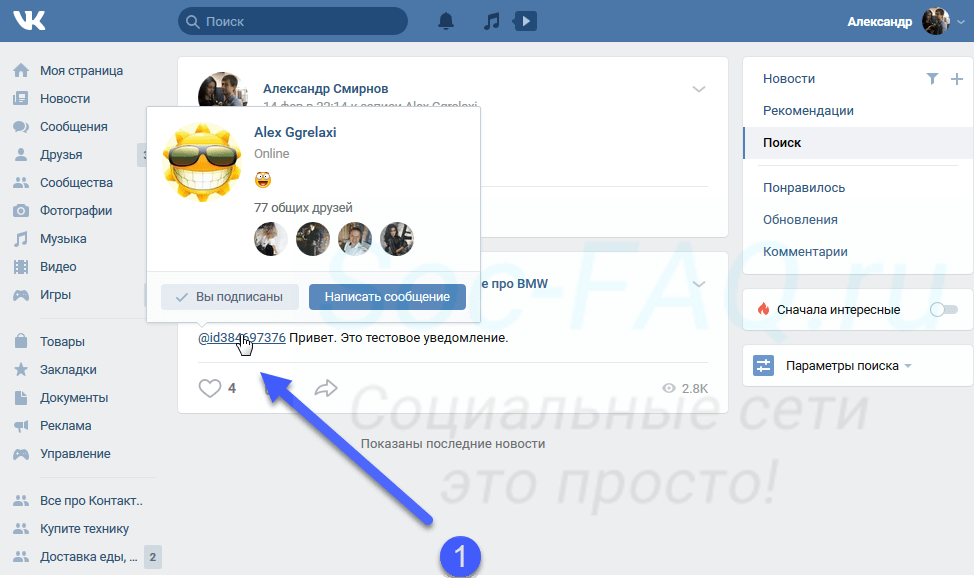Click the plus icon to add news tab
974x578 pixels.
(x=956, y=79)
